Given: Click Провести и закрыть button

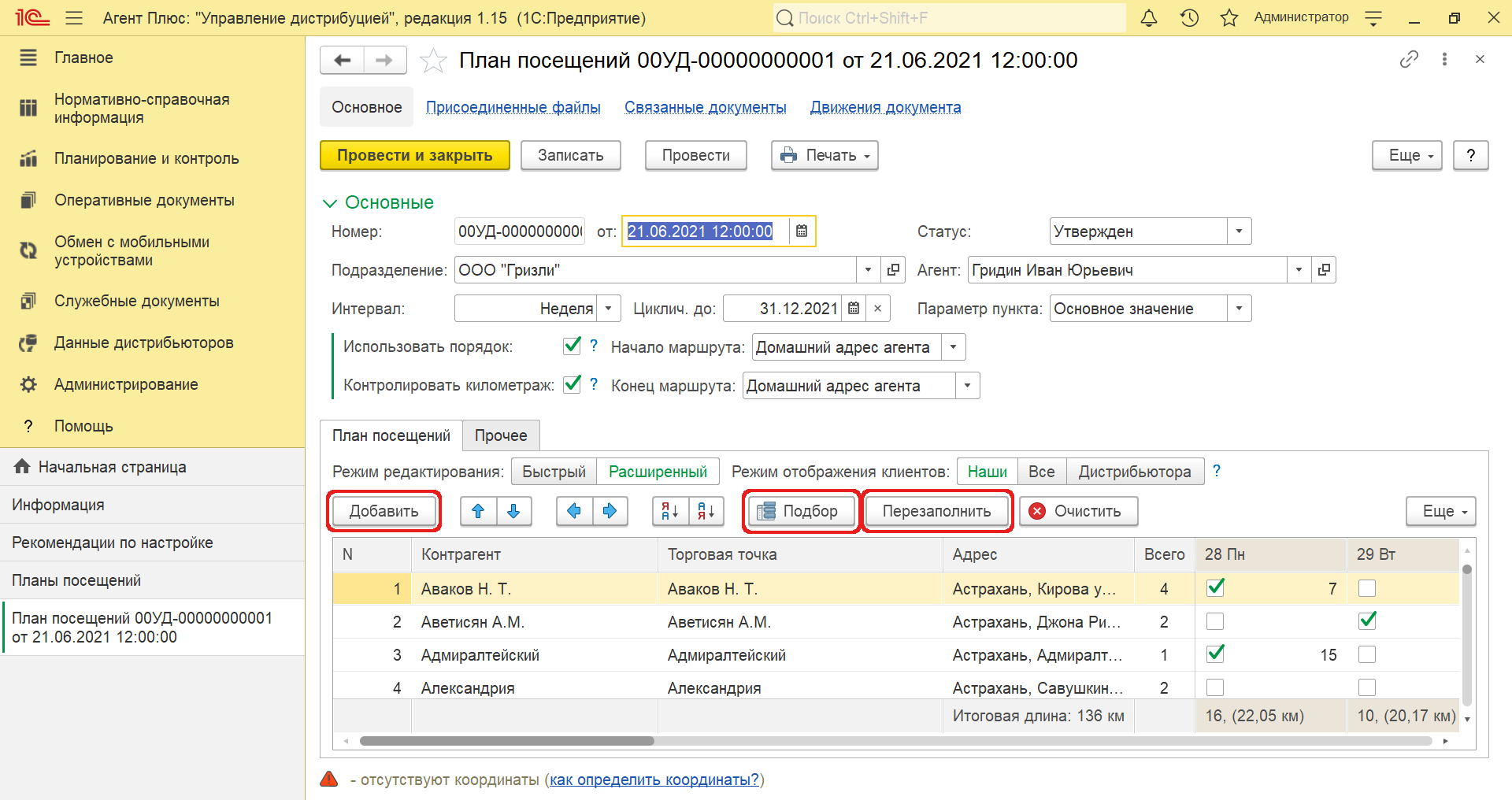Looking at the screenshot, I should 415,155.
